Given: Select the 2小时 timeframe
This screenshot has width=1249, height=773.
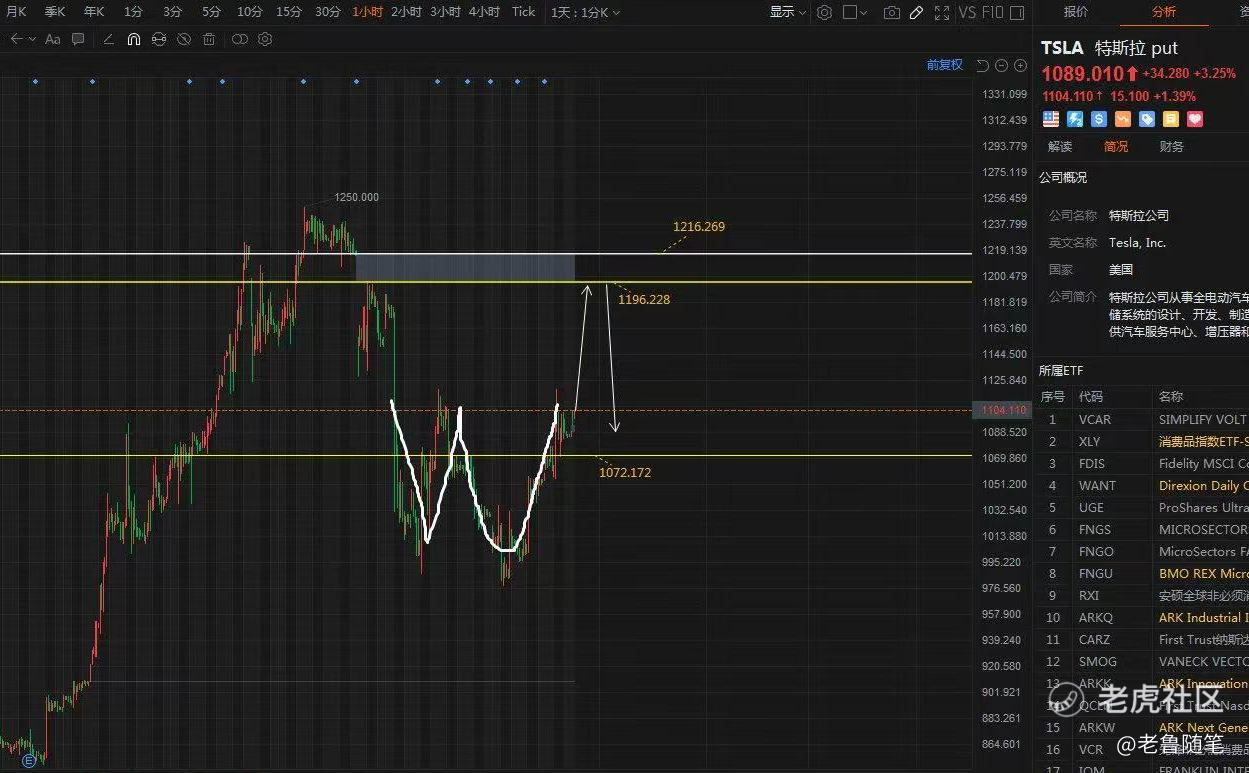Looking at the screenshot, I should click(x=407, y=12).
